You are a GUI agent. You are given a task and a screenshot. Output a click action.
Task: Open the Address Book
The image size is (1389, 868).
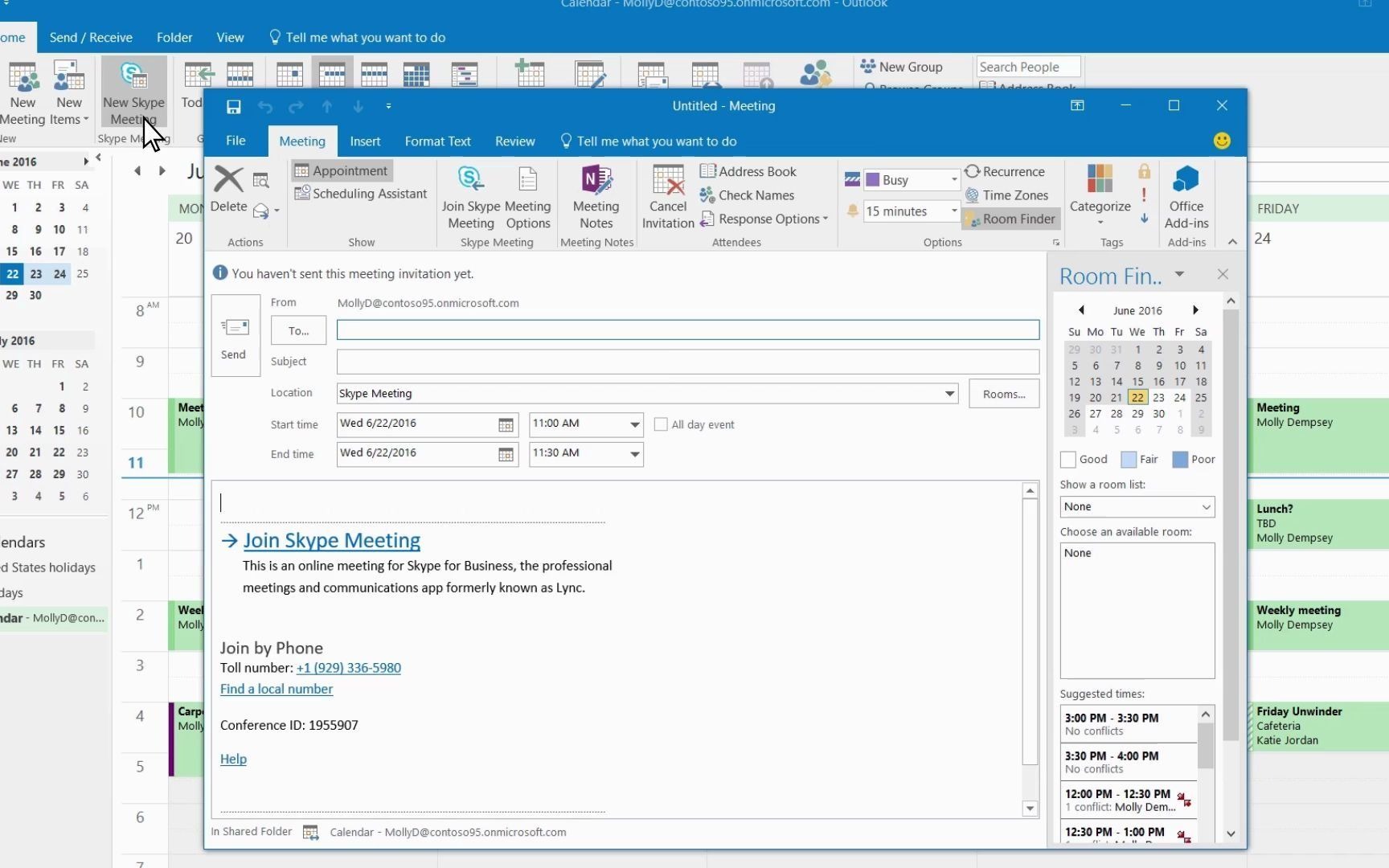click(748, 171)
